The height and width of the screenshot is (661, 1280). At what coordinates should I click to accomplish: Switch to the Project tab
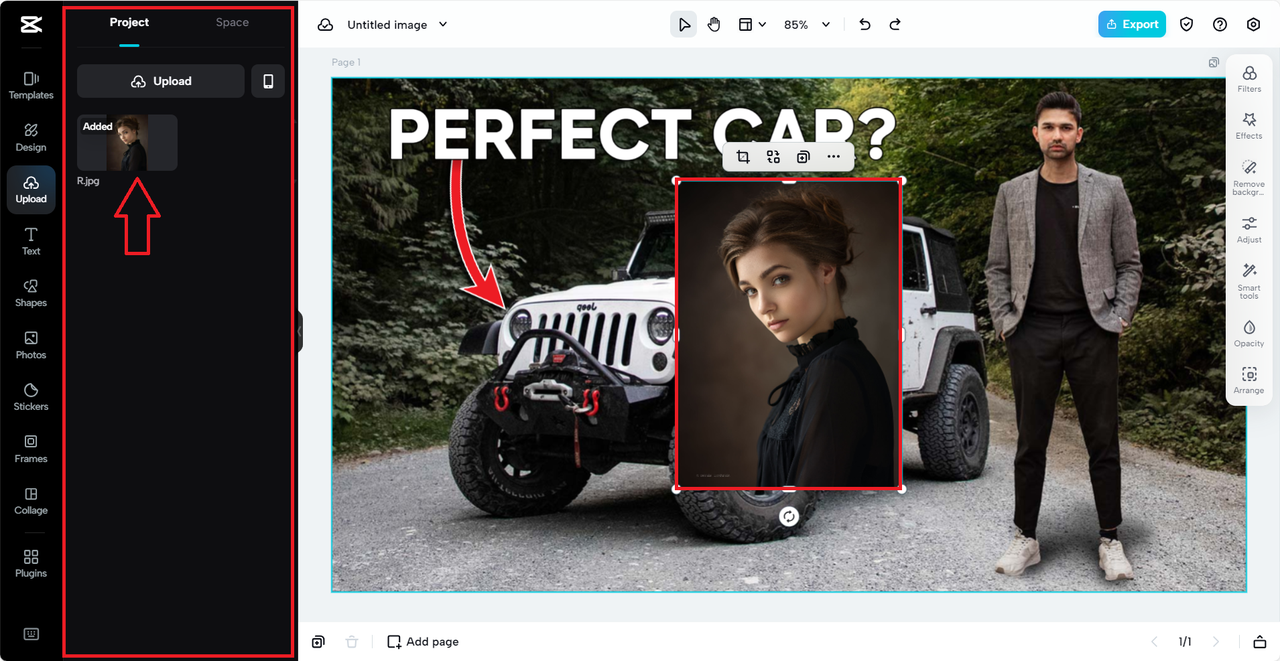tap(129, 22)
